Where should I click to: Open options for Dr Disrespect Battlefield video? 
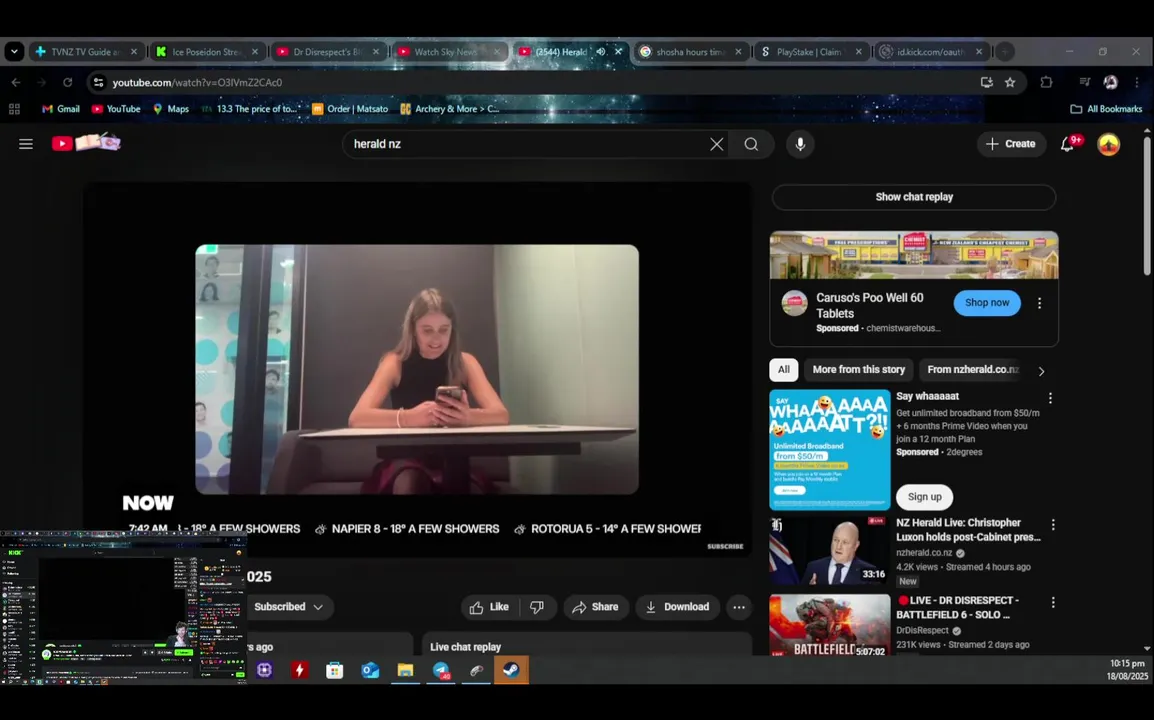[x=1053, y=602]
